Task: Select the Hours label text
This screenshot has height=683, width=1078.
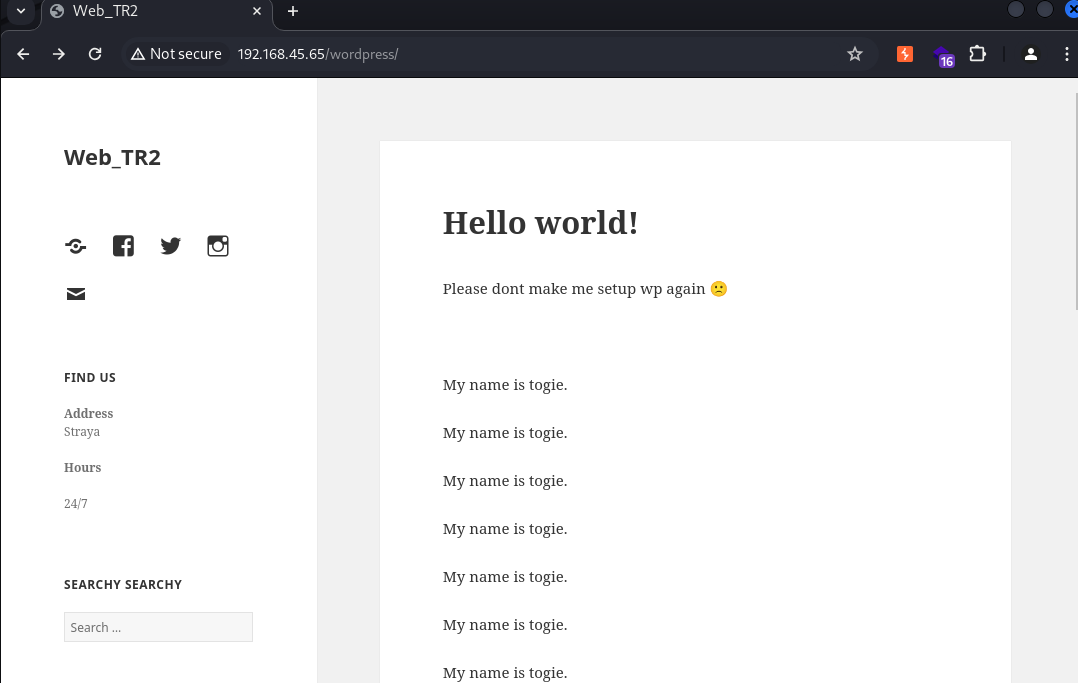Action: click(82, 468)
